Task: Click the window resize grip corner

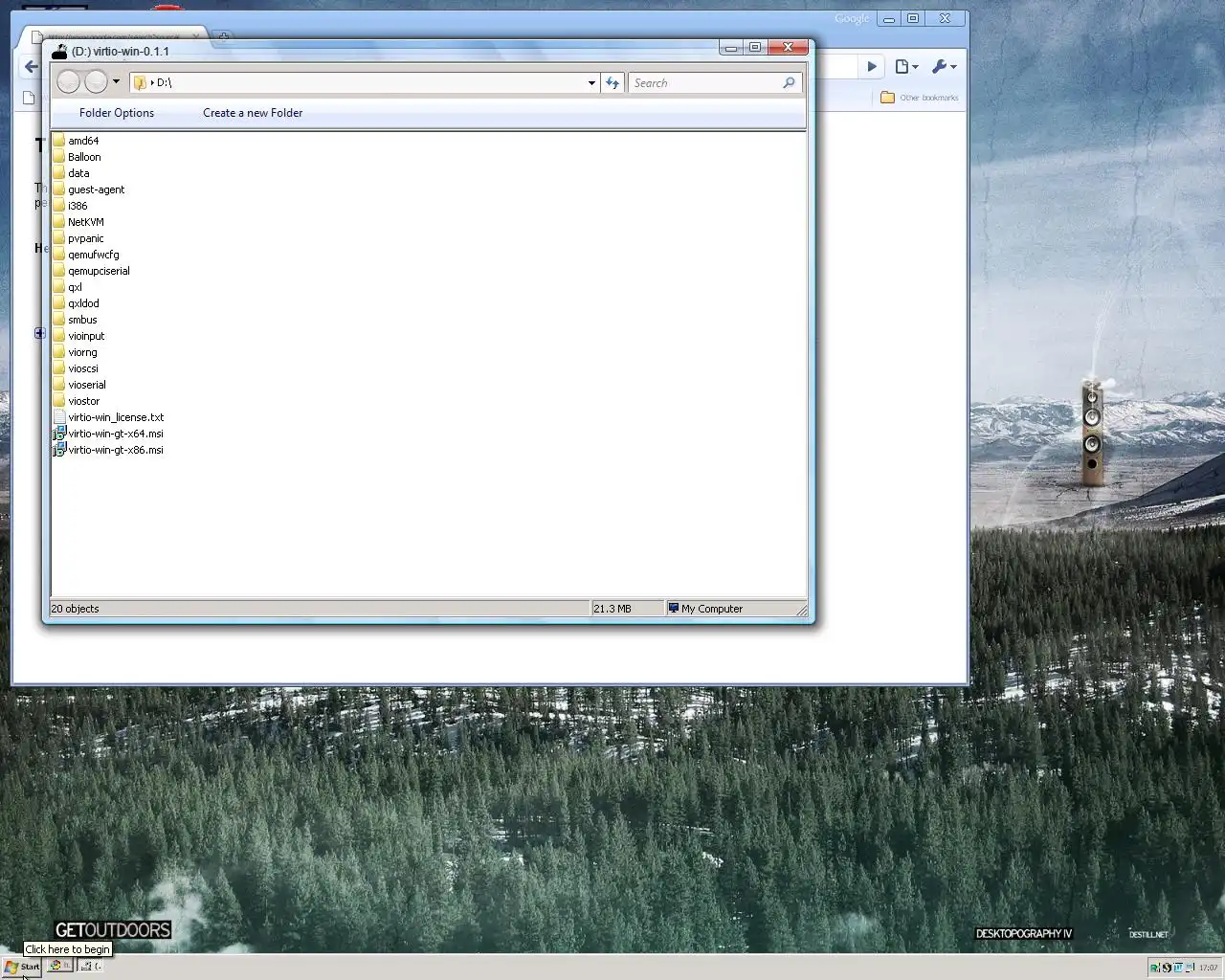Action: [801, 610]
